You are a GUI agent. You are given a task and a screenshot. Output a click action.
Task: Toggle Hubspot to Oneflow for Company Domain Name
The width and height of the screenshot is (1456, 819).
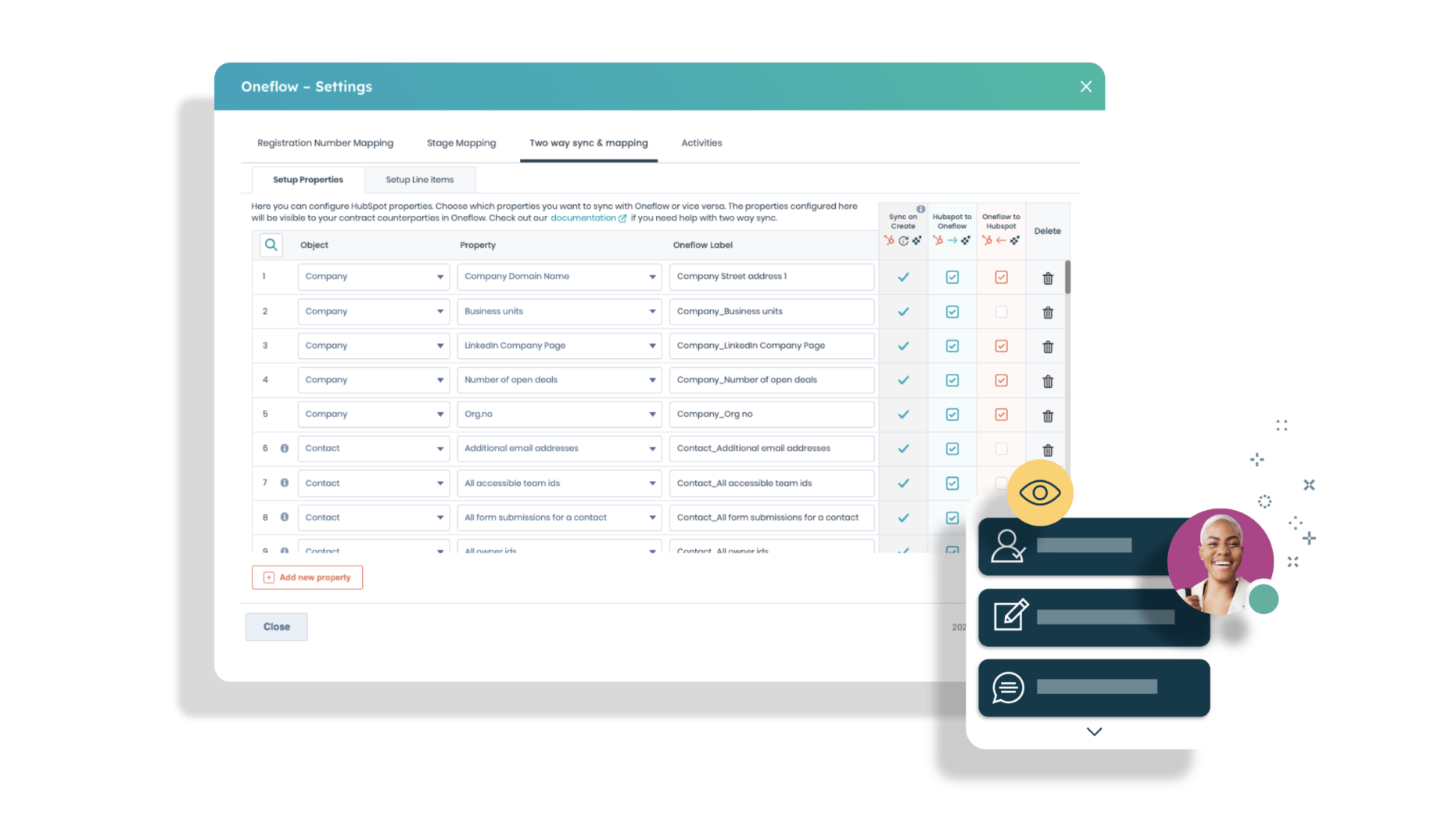(952, 277)
